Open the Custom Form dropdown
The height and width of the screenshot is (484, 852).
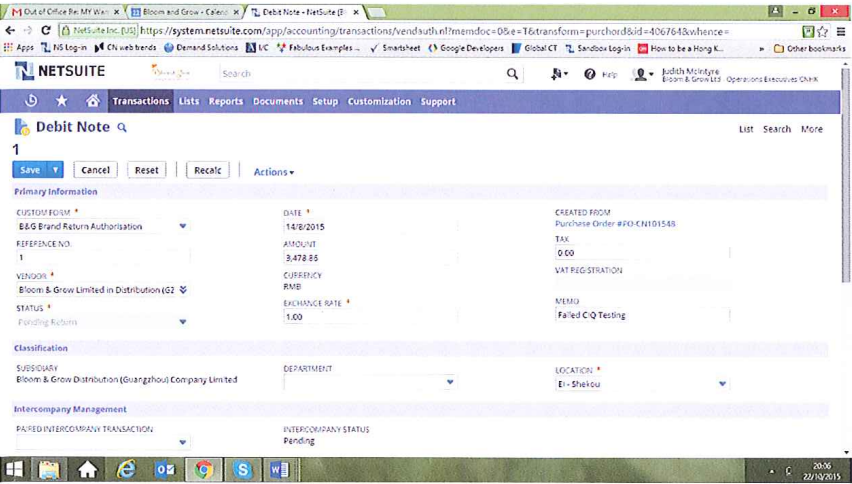pyautogui.click(x=183, y=226)
